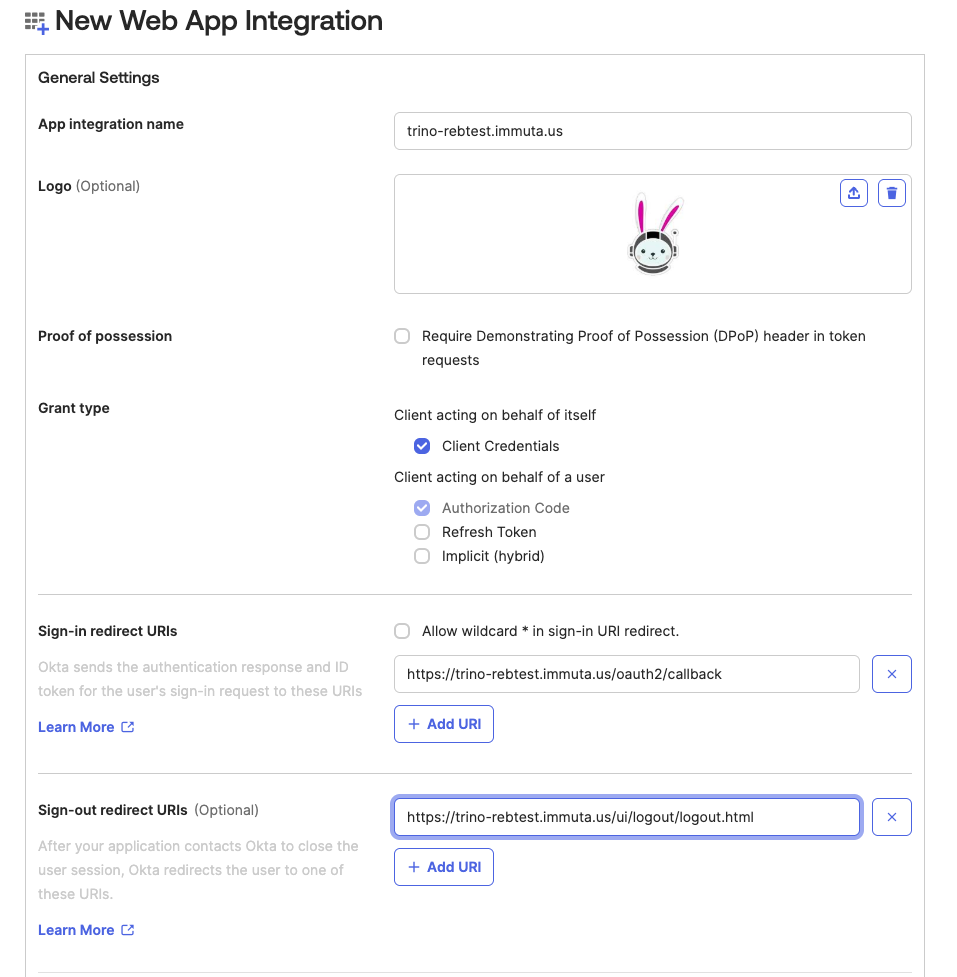Check the Implicit (hybrid) grant type
The width and height of the screenshot is (957, 977).
coord(422,556)
